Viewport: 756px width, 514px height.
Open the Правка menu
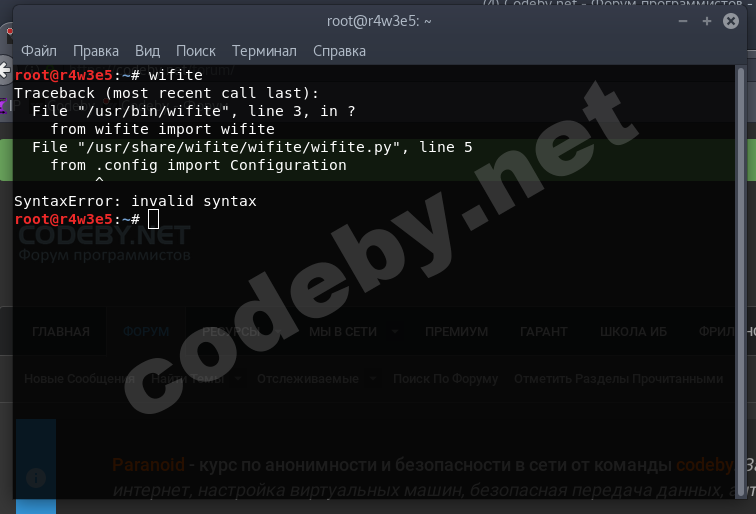[x=95, y=51]
